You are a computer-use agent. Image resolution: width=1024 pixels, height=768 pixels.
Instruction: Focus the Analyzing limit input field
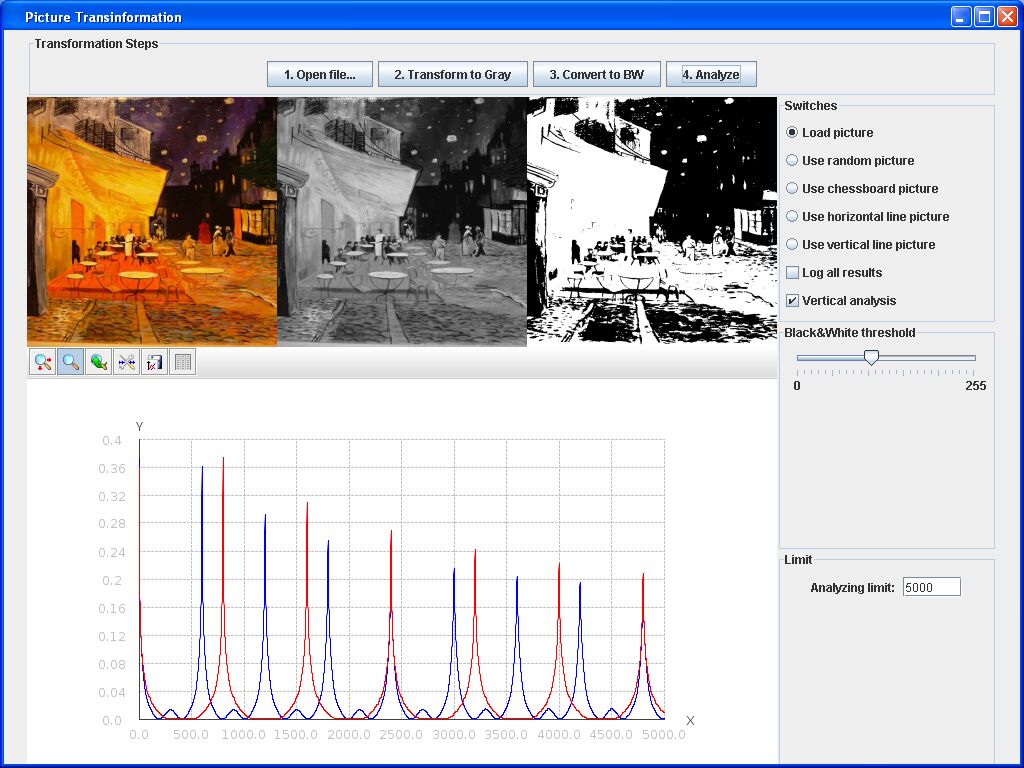click(x=931, y=587)
